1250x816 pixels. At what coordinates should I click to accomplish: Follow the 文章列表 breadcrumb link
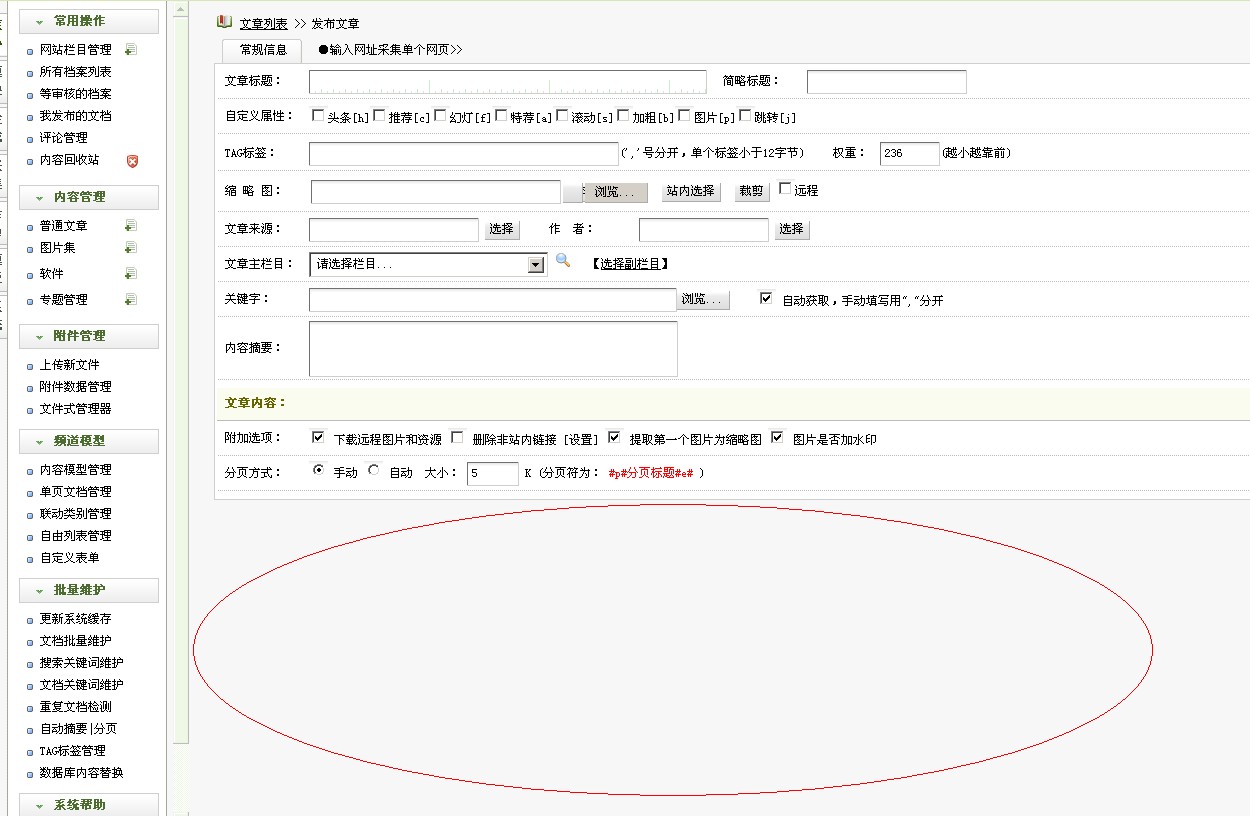[x=264, y=23]
